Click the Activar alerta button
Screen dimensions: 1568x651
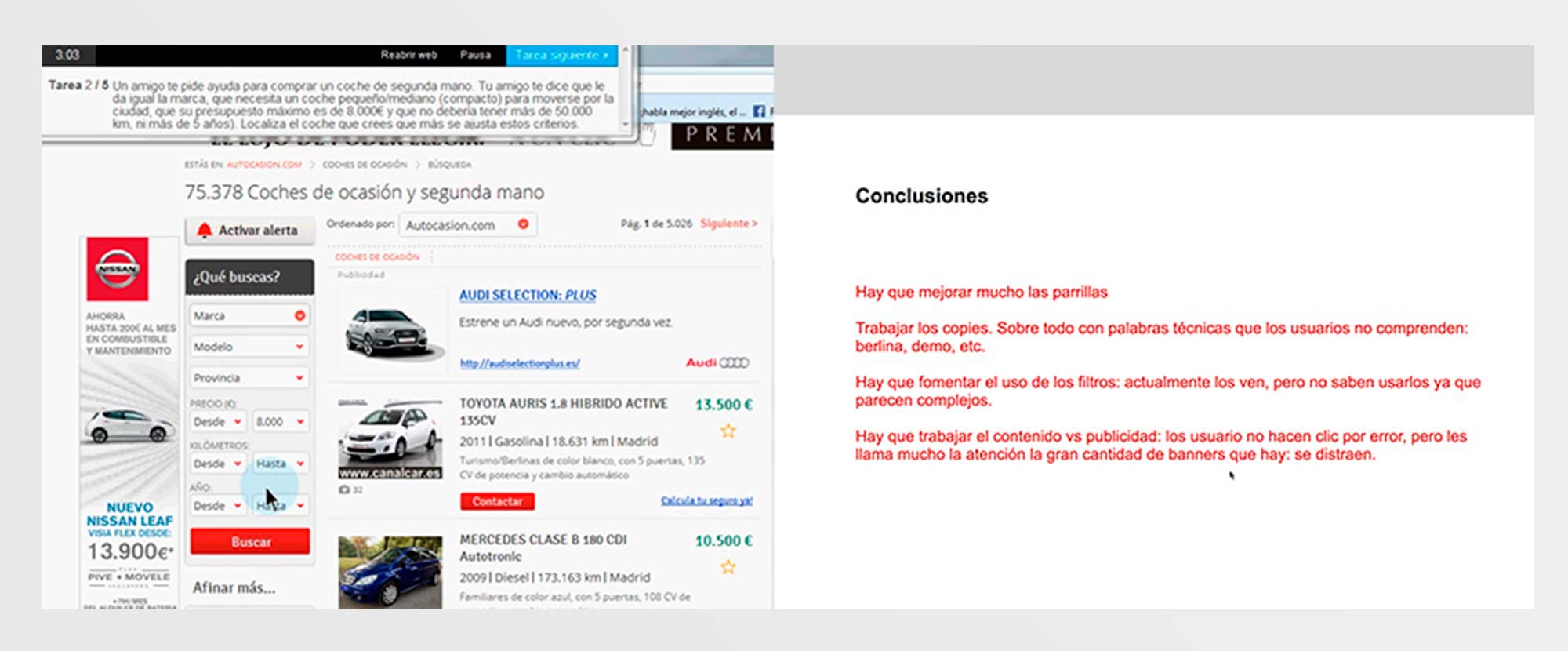(x=250, y=230)
